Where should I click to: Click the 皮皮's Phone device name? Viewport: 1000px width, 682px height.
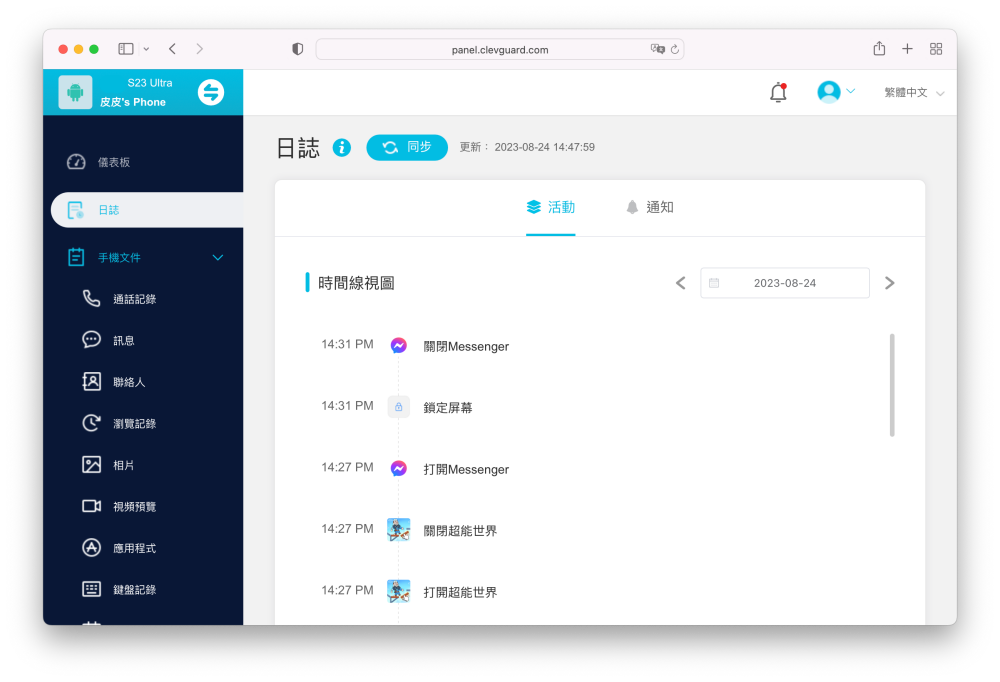133,102
